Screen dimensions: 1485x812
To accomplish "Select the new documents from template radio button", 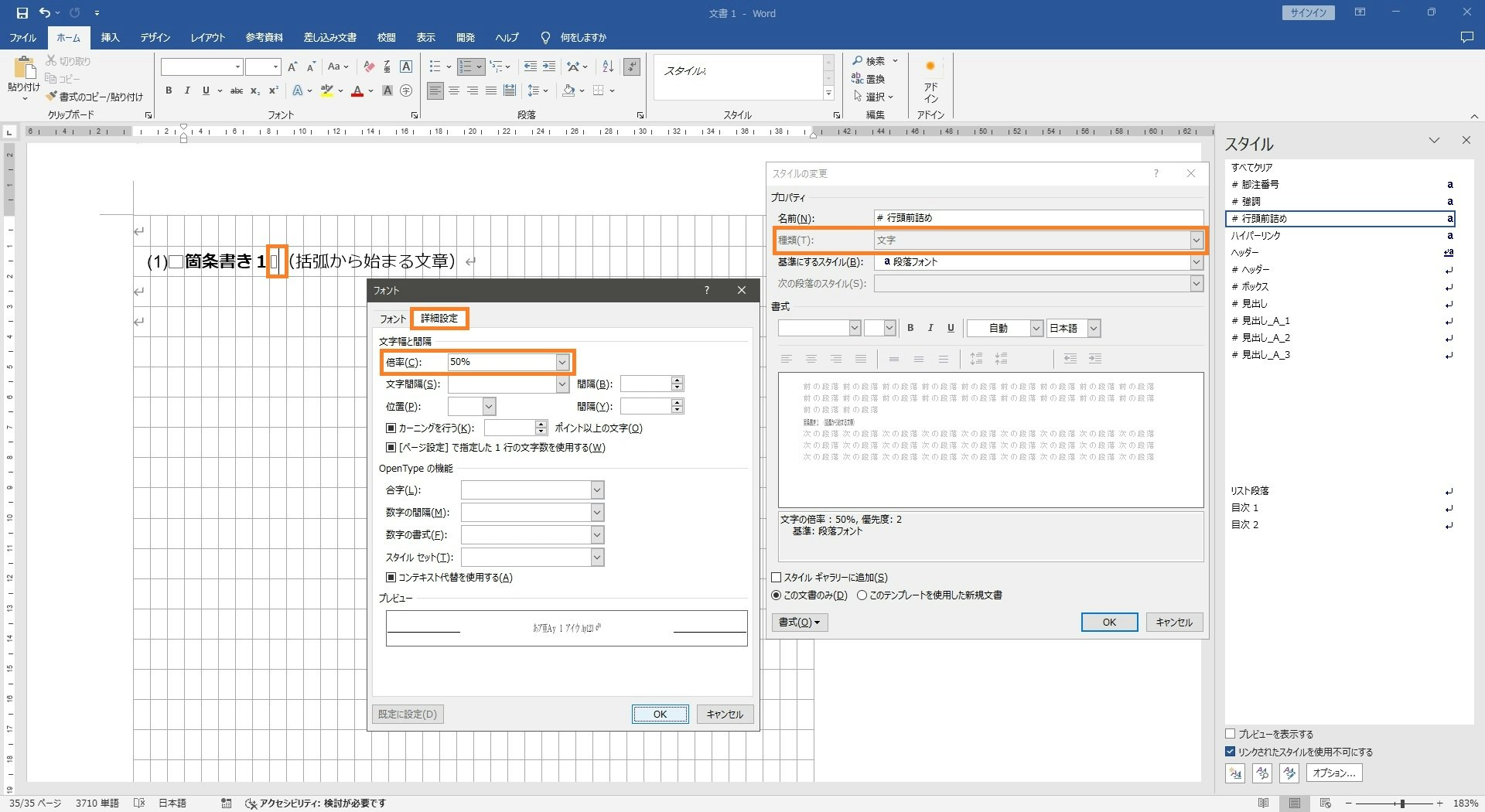I will coord(862,595).
